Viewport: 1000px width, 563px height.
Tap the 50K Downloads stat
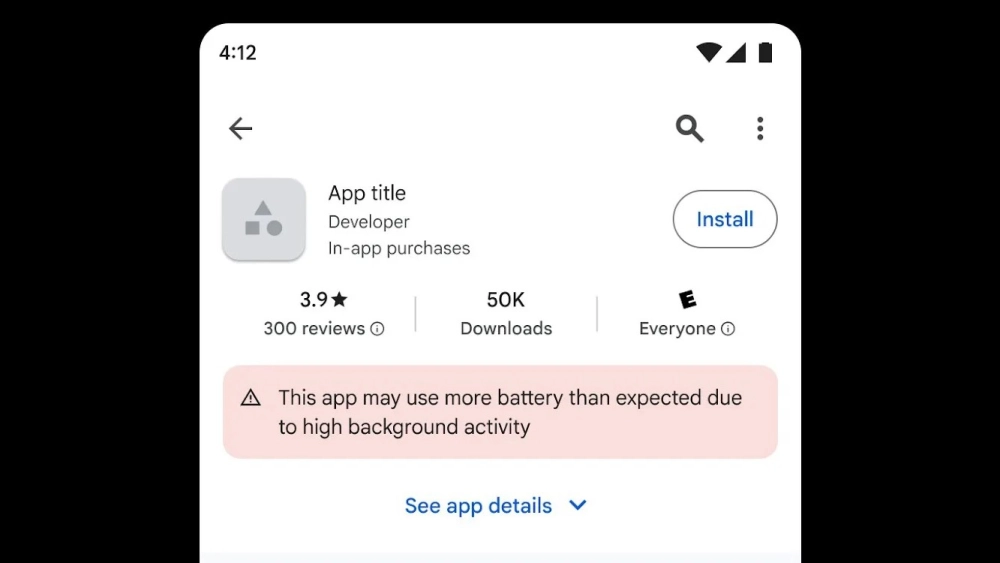coord(506,313)
